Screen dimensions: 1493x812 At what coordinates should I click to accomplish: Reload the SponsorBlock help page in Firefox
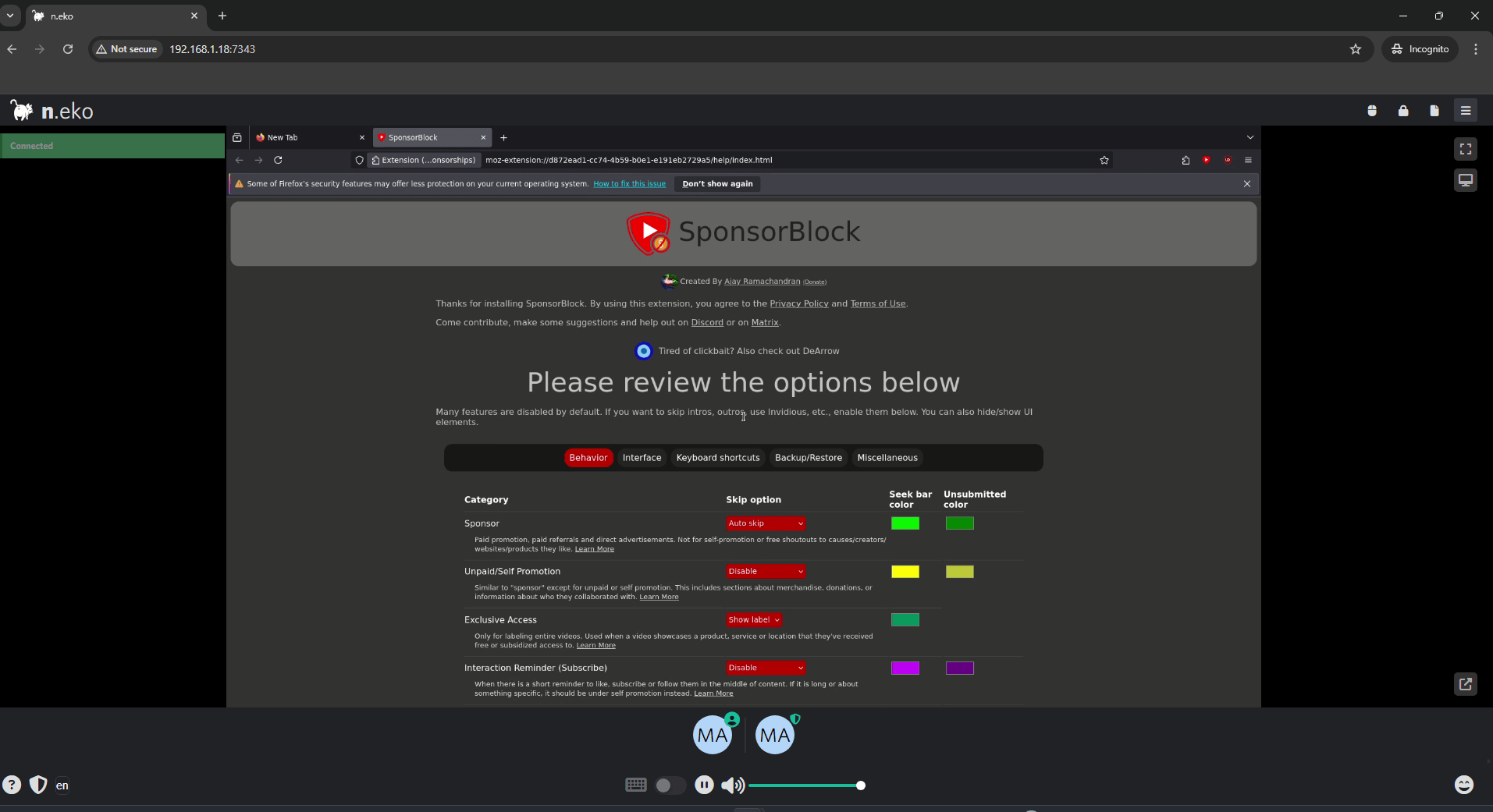pyautogui.click(x=278, y=160)
